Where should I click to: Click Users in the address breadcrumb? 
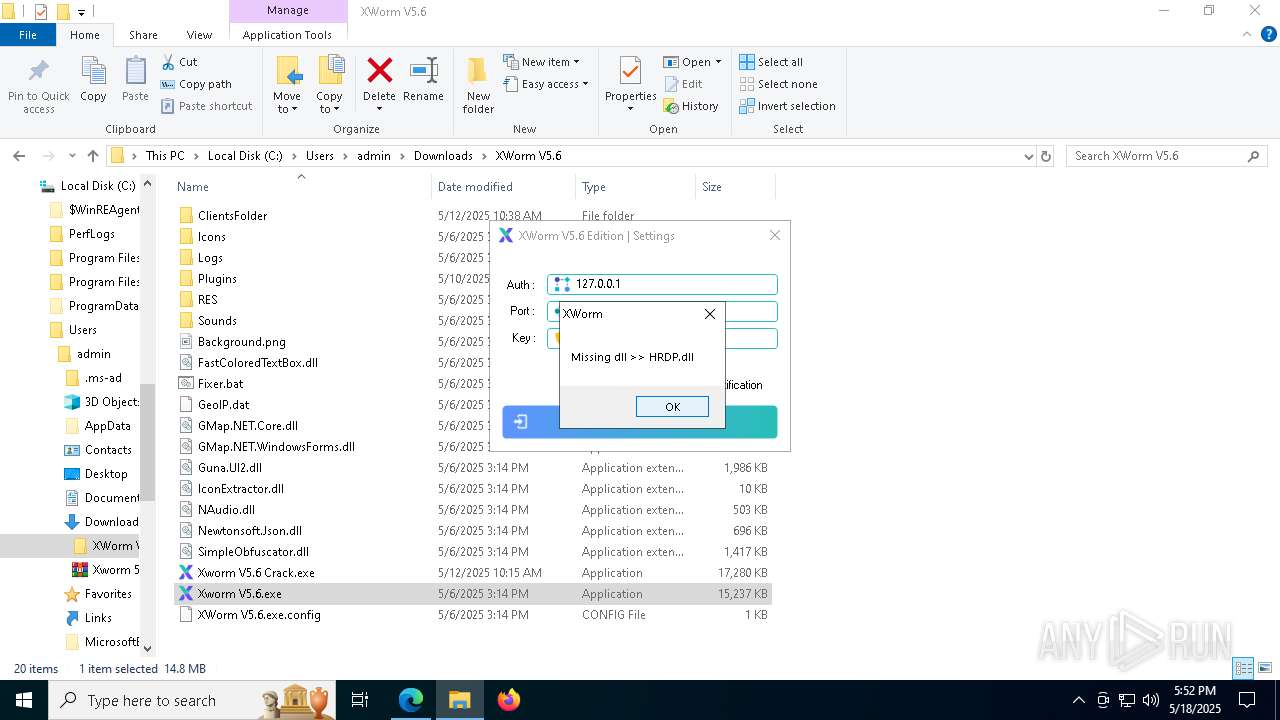pyautogui.click(x=320, y=156)
